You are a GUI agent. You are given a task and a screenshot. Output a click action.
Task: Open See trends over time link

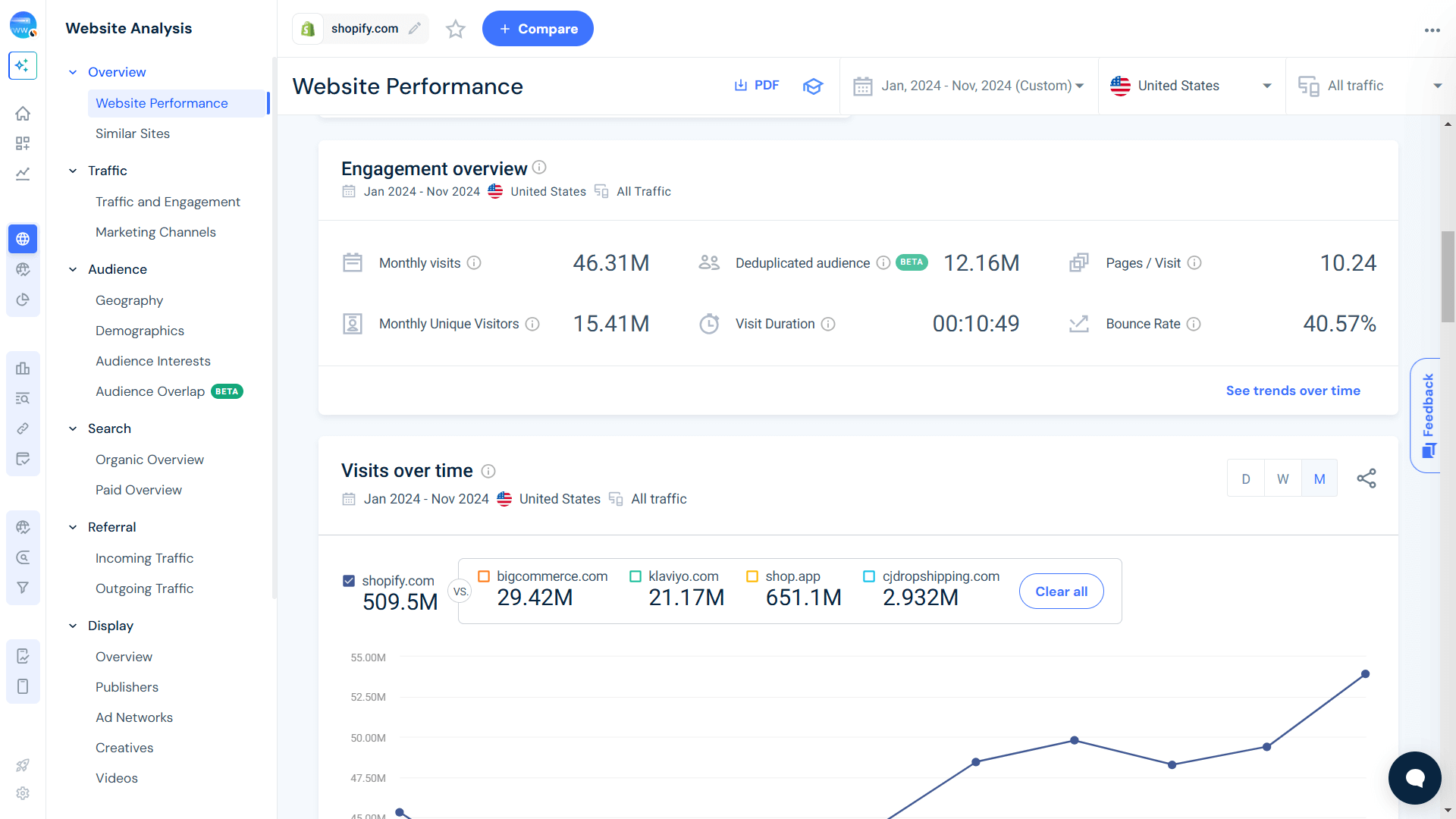coord(1293,391)
